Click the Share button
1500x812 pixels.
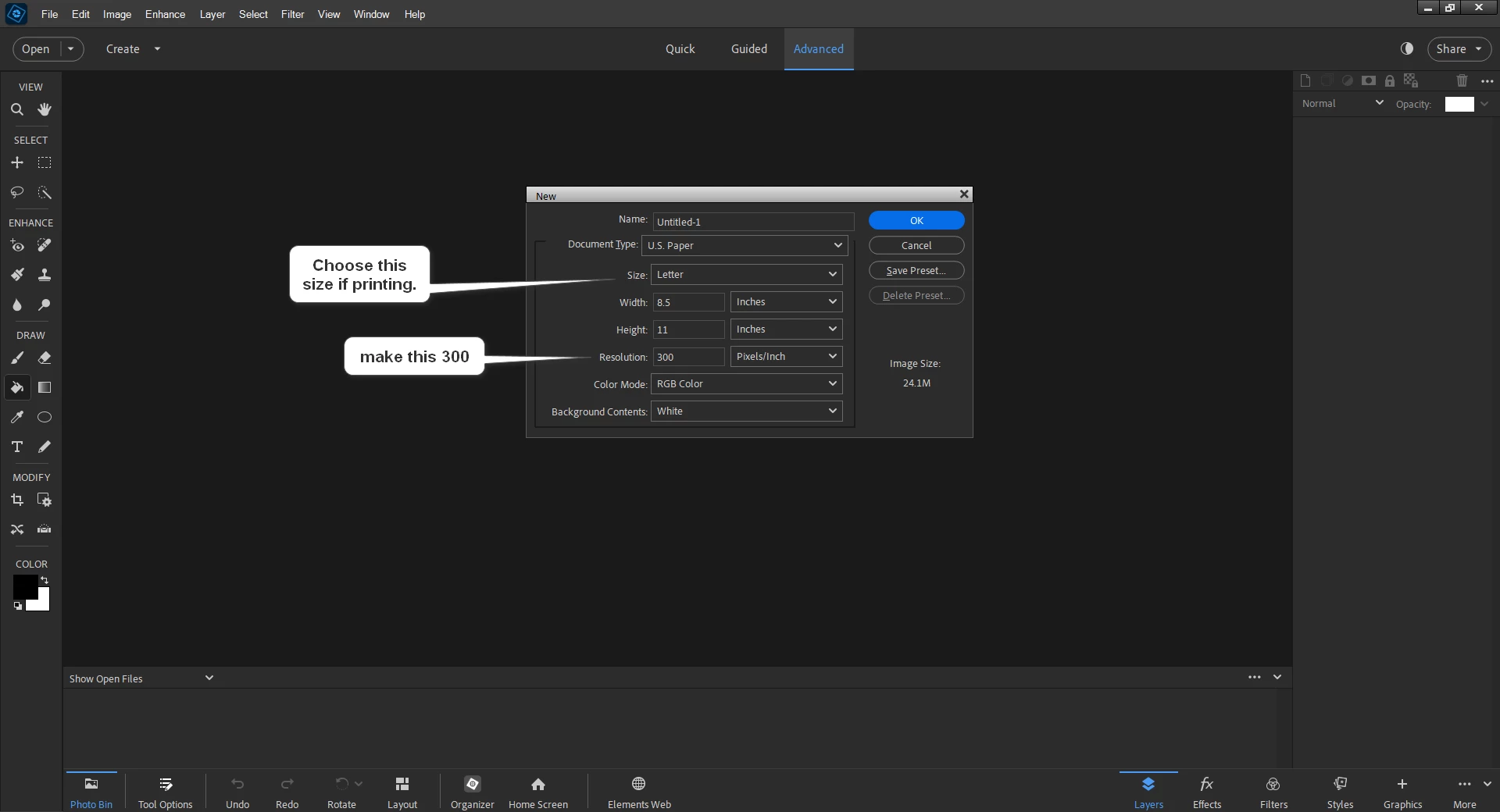(1459, 48)
